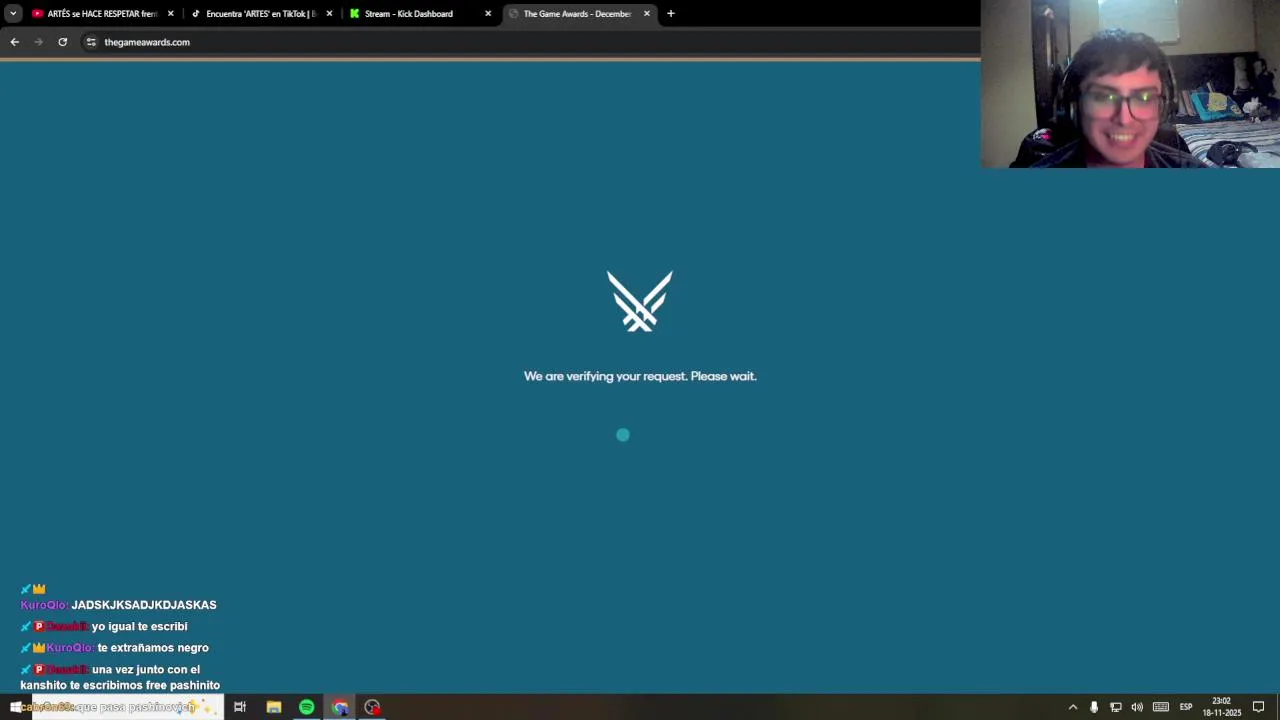The image size is (1280, 720).
Task: Switch the ESP input language indicator
Action: 1186,707
